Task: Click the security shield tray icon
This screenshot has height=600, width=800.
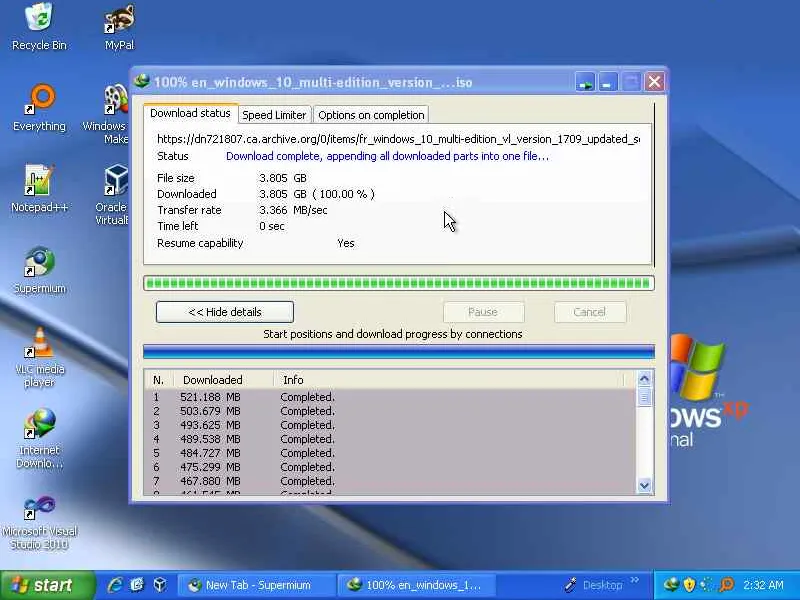Action: pos(689,585)
